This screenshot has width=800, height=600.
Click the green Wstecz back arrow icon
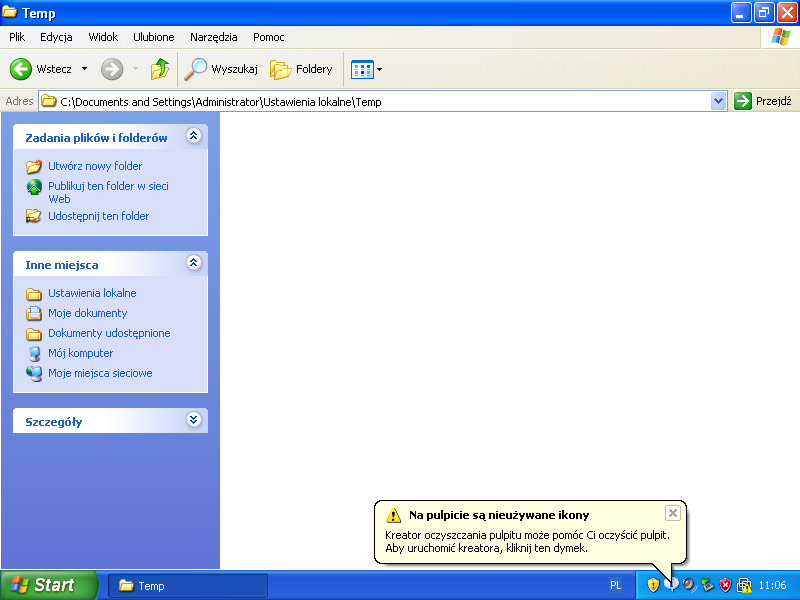click(x=21, y=69)
